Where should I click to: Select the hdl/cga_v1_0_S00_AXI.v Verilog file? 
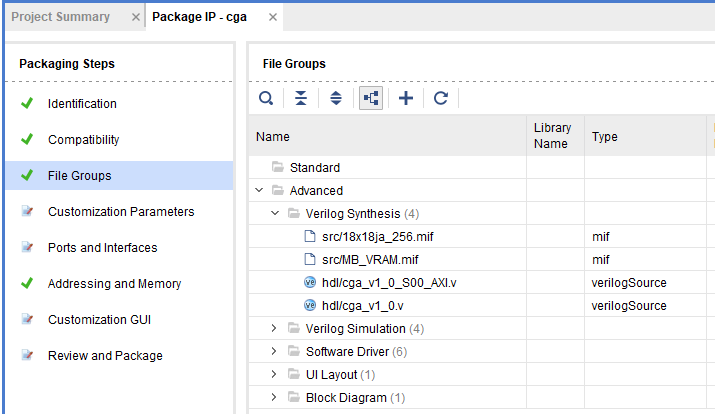click(x=389, y=283)
